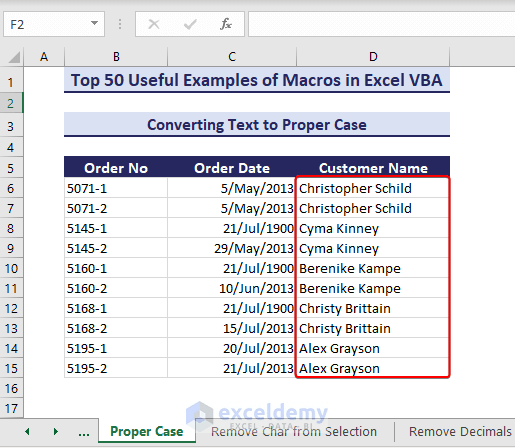515x448 pixels.
Task: Select column B header
Action: pyautogui.click(x=116, y=57)
